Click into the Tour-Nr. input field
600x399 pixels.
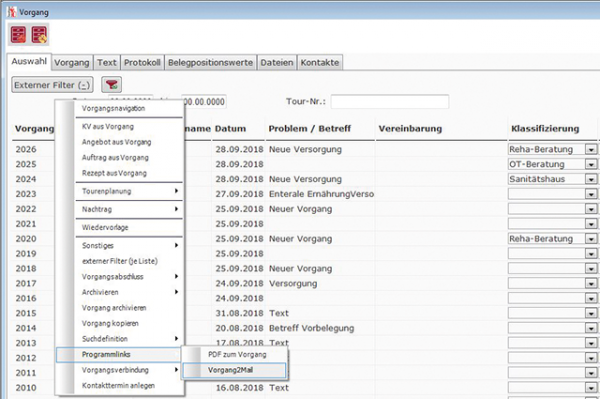click(390, 102)
